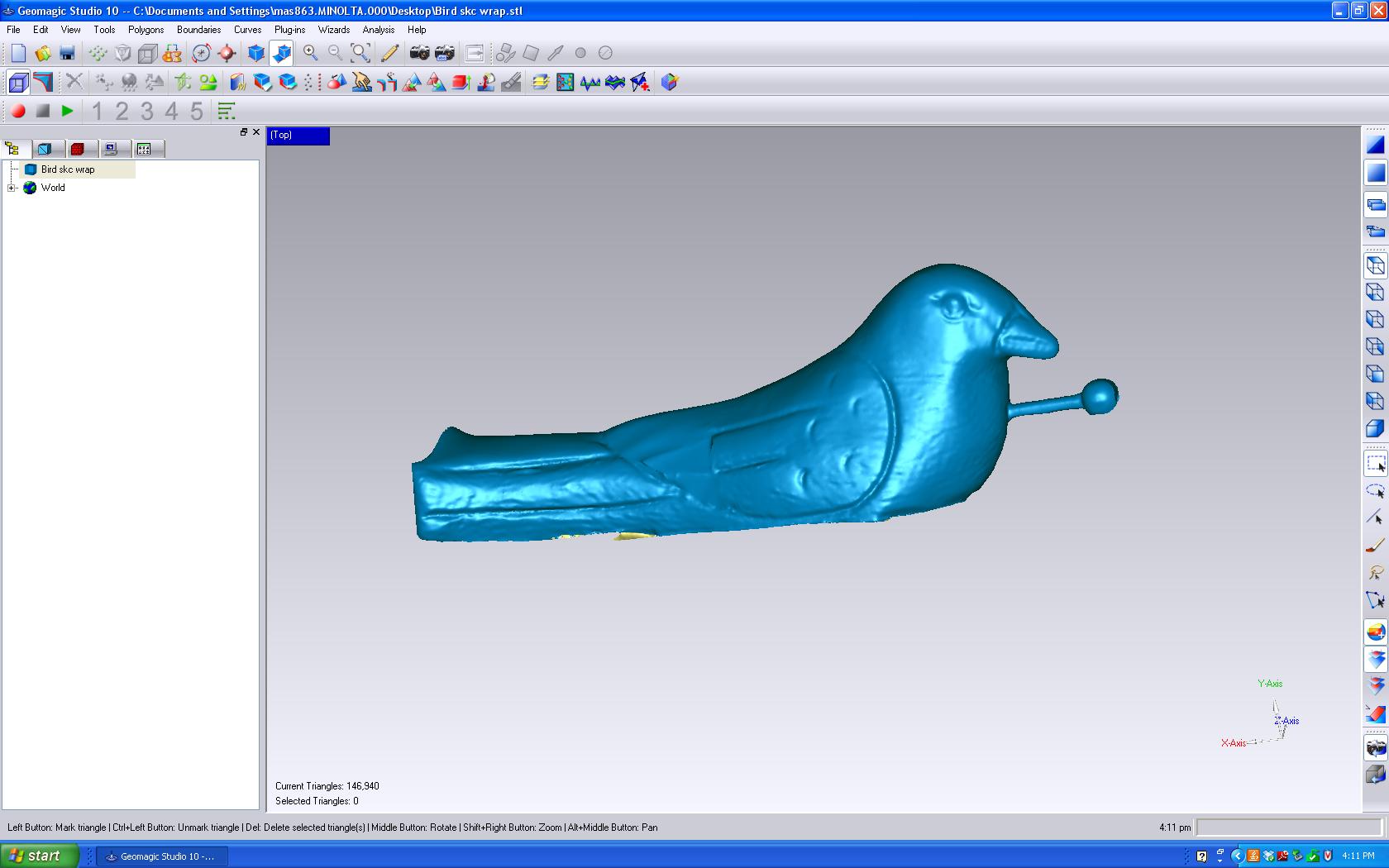The image size is (1389, 868).
Task: Open the Help menu
Action: pos(417,29)
